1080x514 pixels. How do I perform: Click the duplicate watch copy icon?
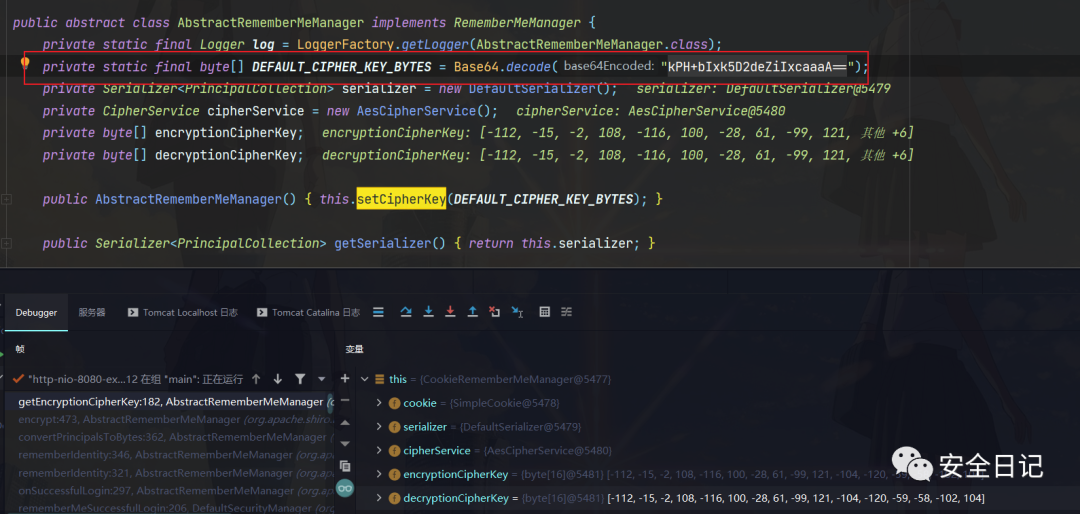(345, 466)
